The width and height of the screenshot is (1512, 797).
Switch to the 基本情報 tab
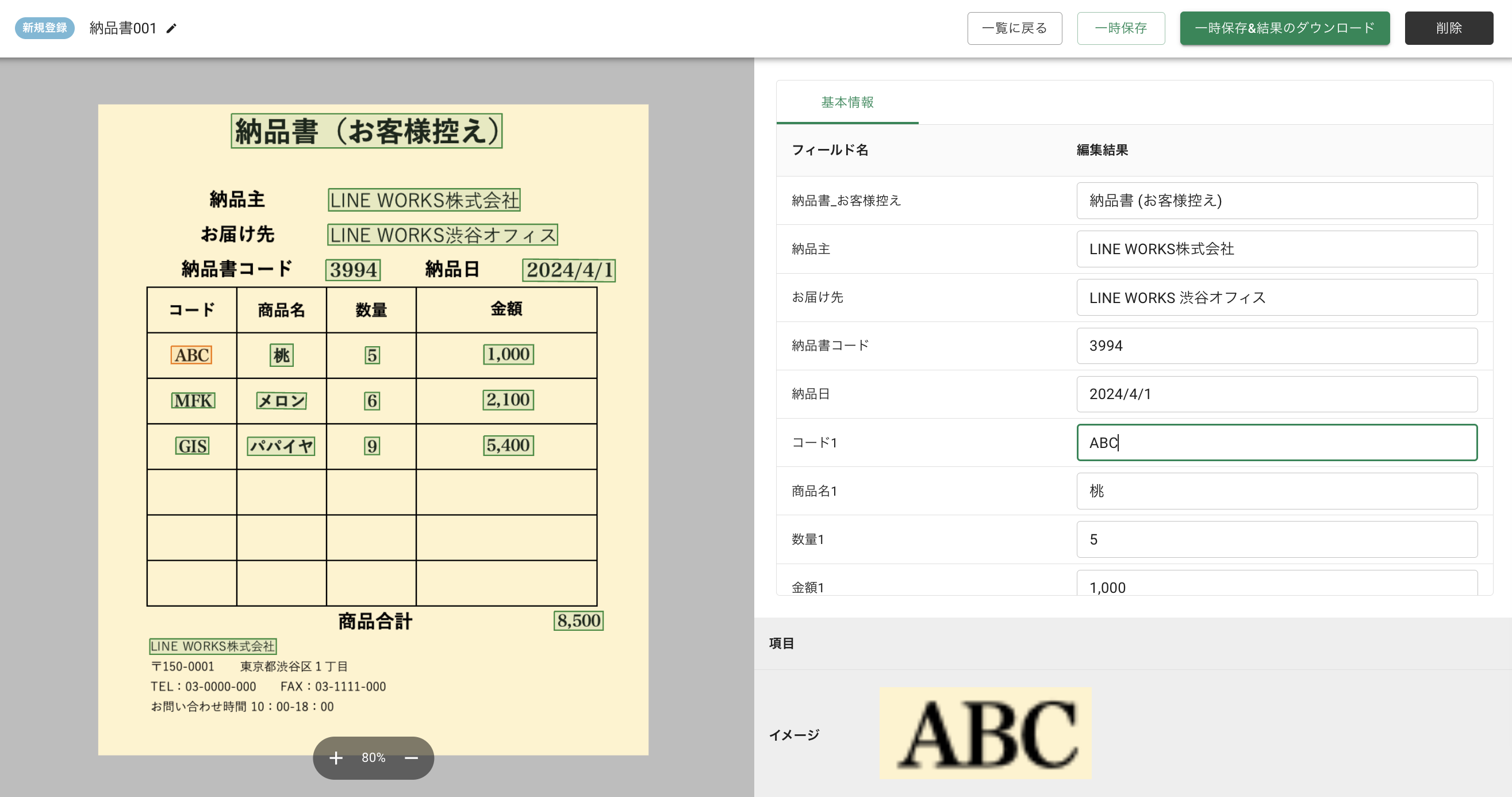click(847, 102)
